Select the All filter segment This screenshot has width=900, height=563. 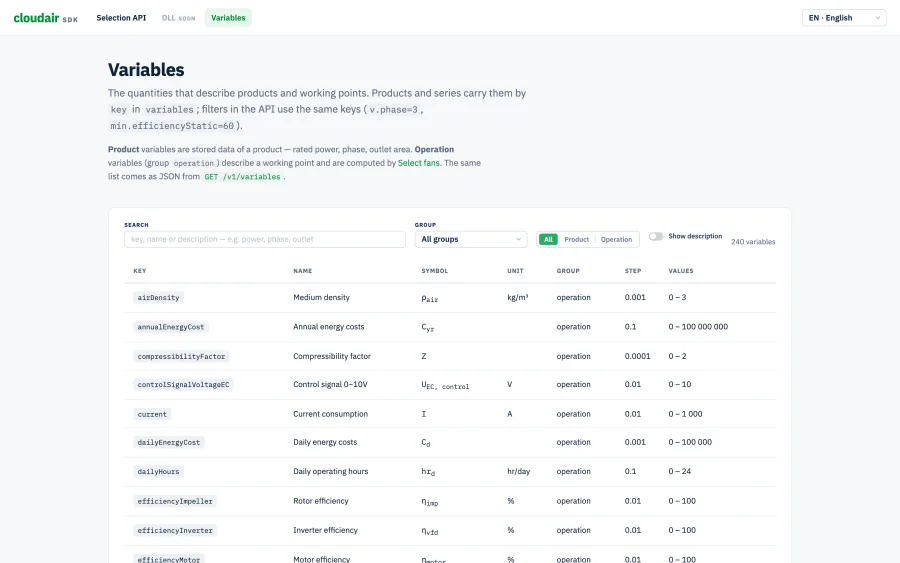(548, 239)
